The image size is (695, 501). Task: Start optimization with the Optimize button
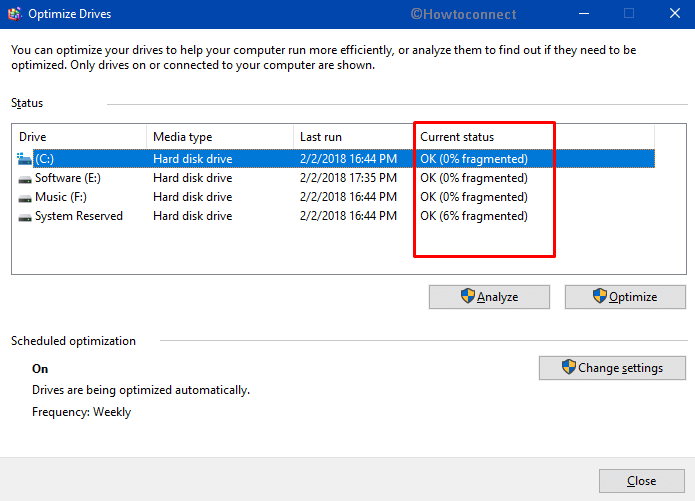(625, 297)
